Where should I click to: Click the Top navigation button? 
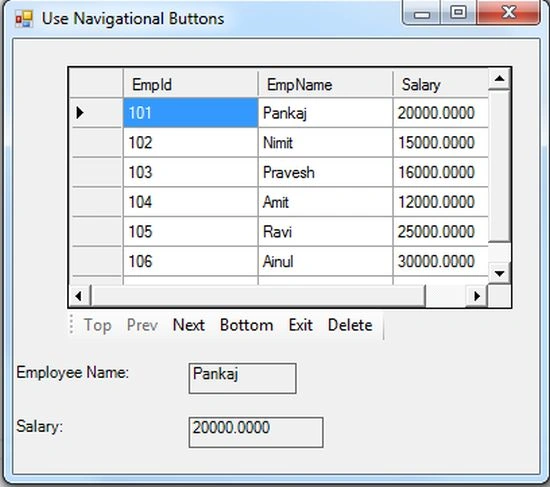point(98,325)
